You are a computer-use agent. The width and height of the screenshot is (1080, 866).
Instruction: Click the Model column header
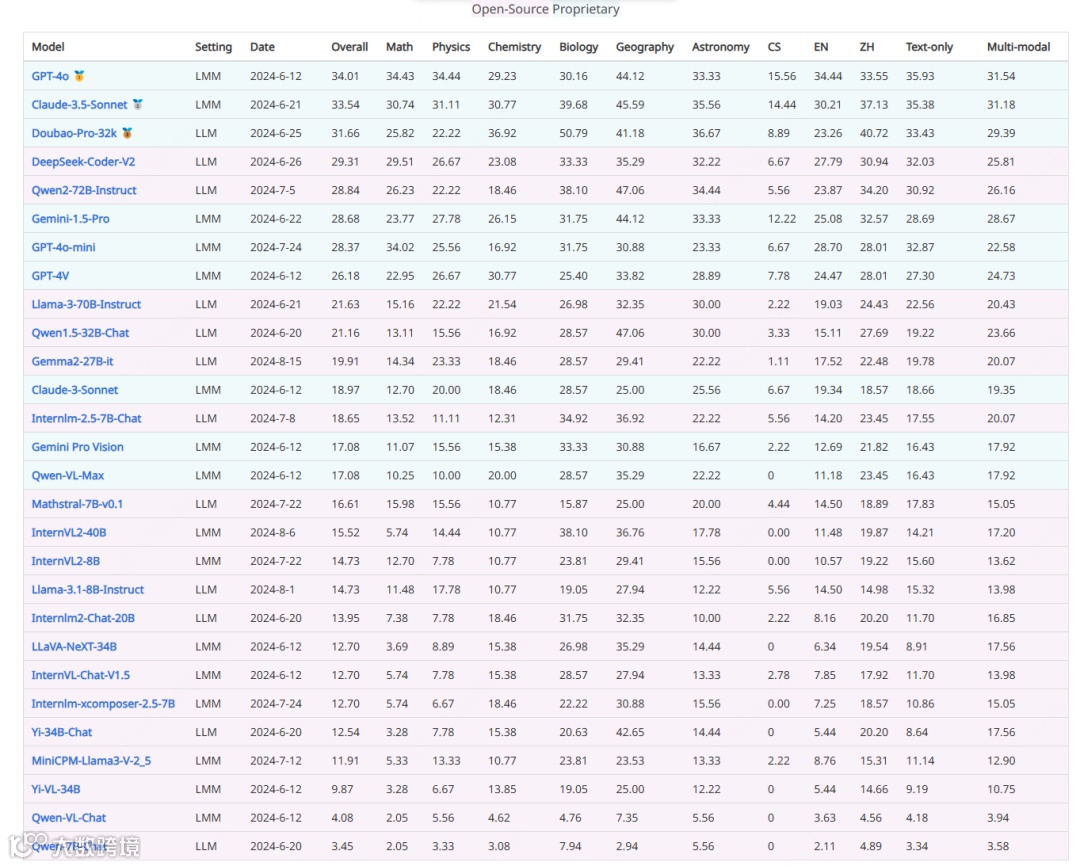click(x=48, y=47)
